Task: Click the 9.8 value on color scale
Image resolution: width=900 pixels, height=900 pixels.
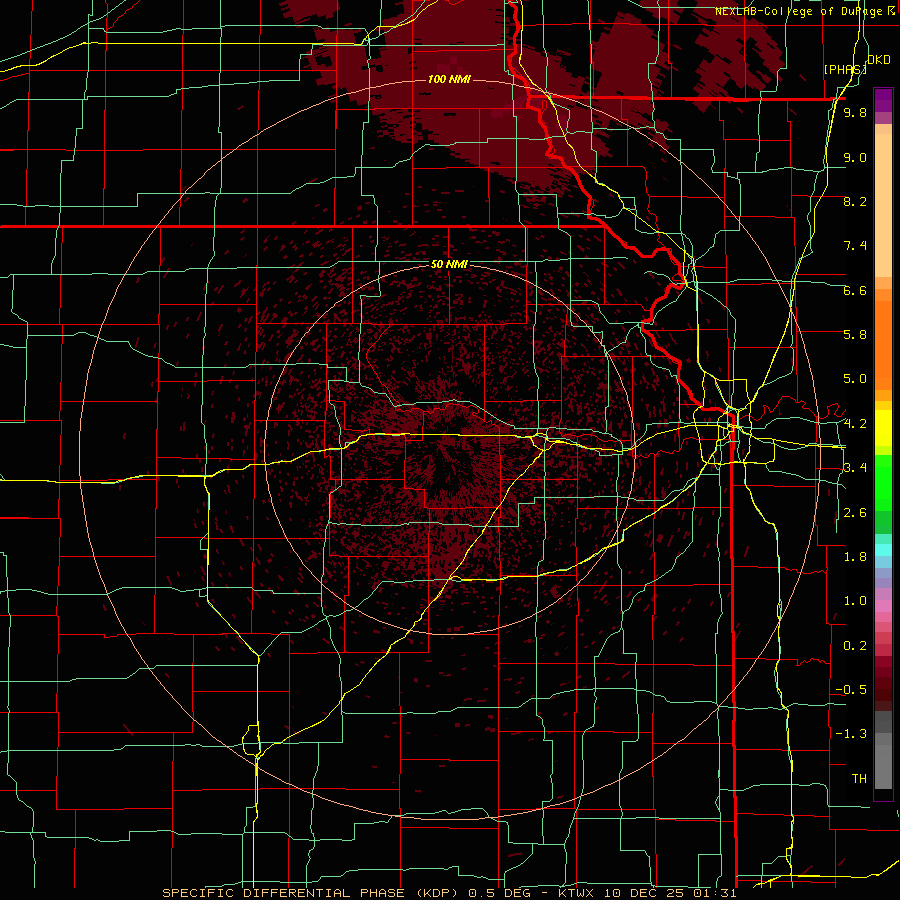Action: [x=855, y=112]
